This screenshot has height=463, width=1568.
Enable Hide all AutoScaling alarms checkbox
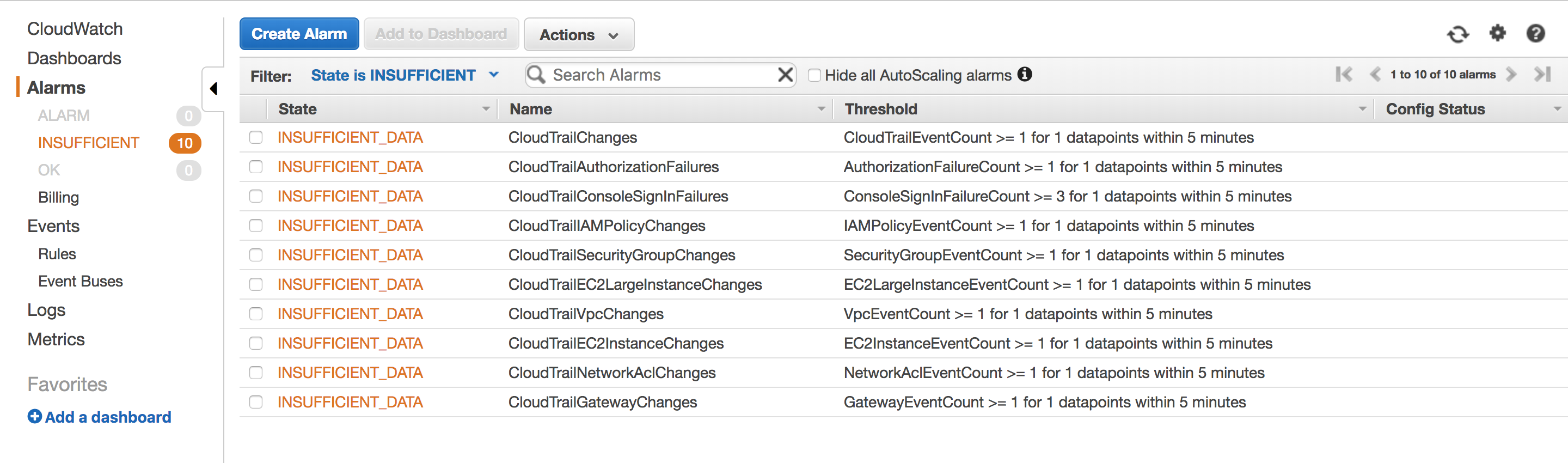click(x=814, y=75)
